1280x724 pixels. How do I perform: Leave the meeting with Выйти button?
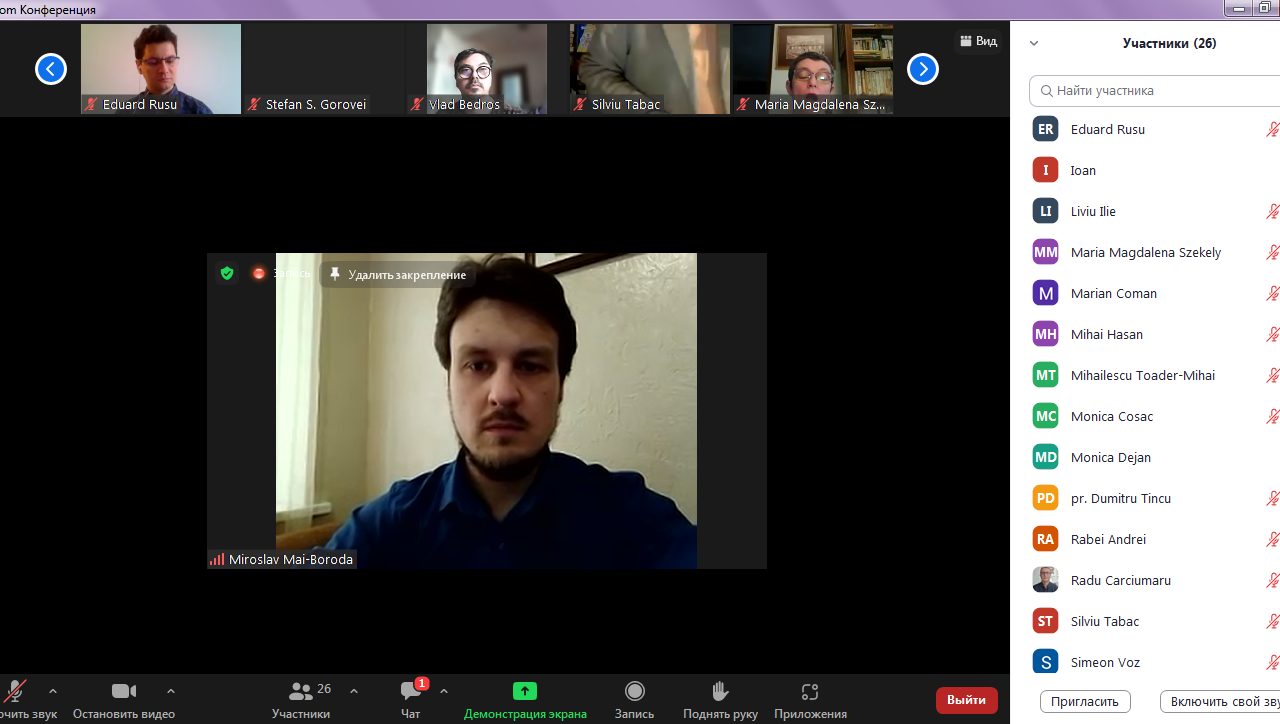(x=966, y=700)
